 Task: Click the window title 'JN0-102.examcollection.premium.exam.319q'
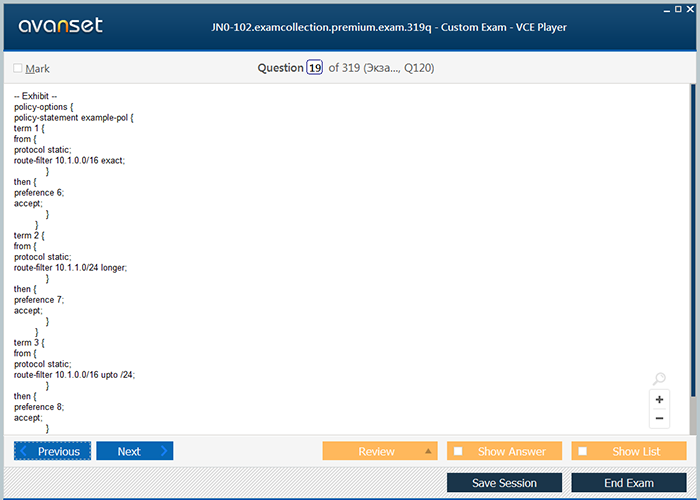click(321, 27)
